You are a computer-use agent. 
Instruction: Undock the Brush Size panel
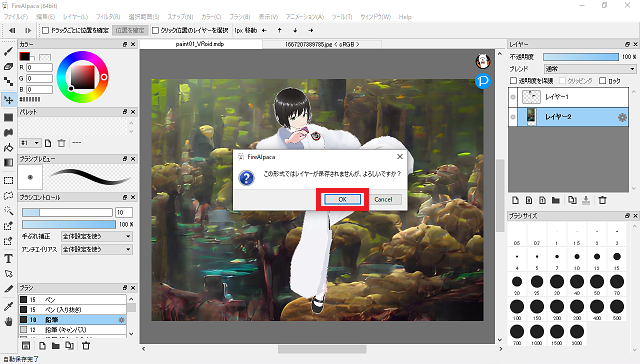tap(627, 215)
